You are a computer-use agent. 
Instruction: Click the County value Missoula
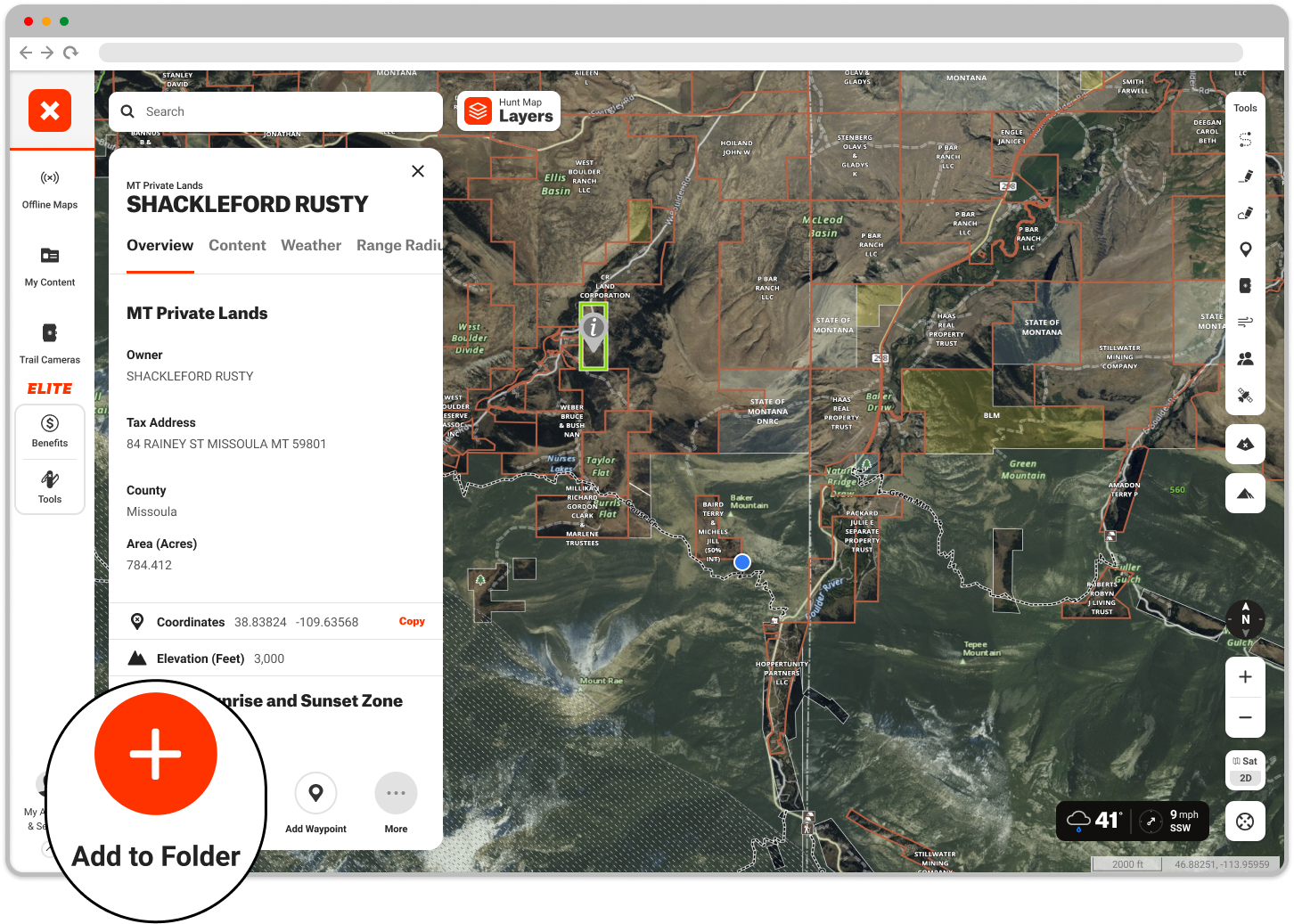click(152, 511)
